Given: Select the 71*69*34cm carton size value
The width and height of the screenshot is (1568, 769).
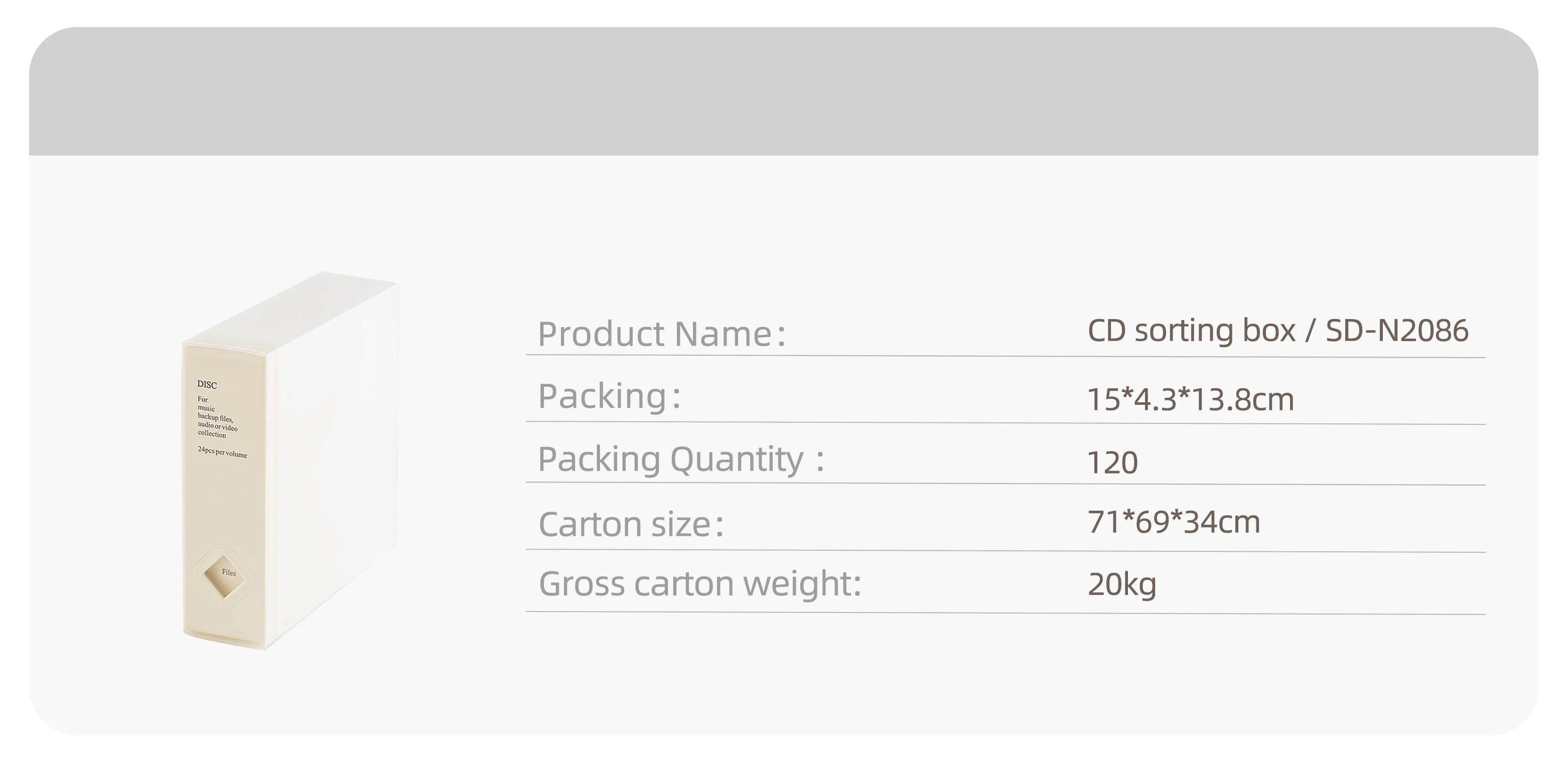Looking at the screenshot, I should pos(1173,522).
